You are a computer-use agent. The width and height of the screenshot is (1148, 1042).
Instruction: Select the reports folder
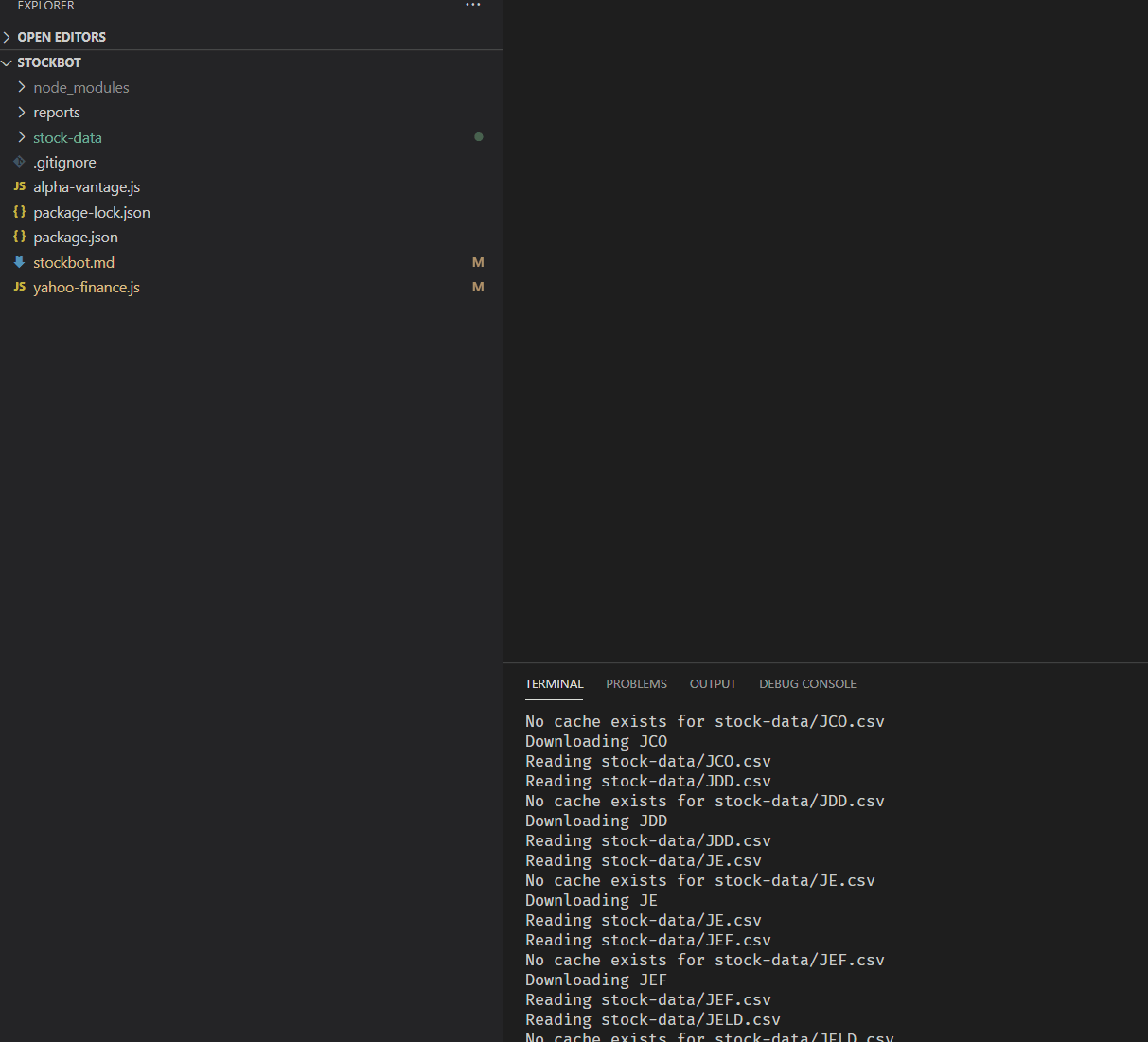pos(251,112)
